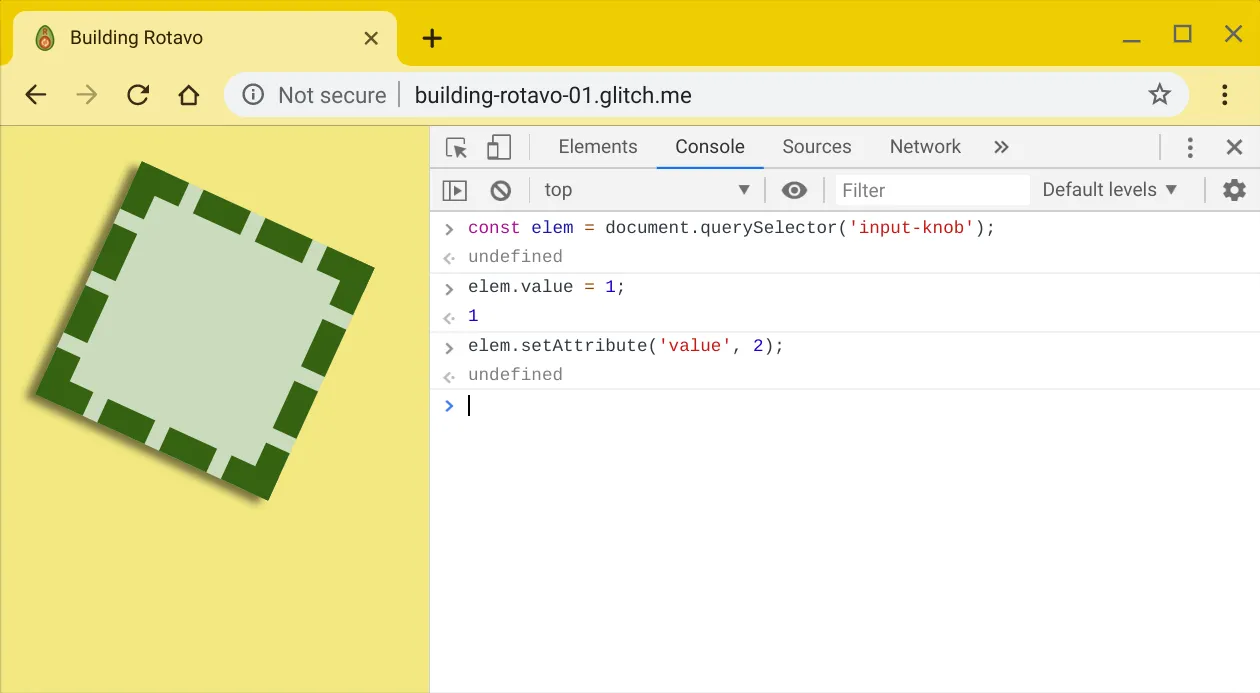Switch to the Sources panel
The height and width of the screenshot is (693, 1260).
(x=817, y=146)
